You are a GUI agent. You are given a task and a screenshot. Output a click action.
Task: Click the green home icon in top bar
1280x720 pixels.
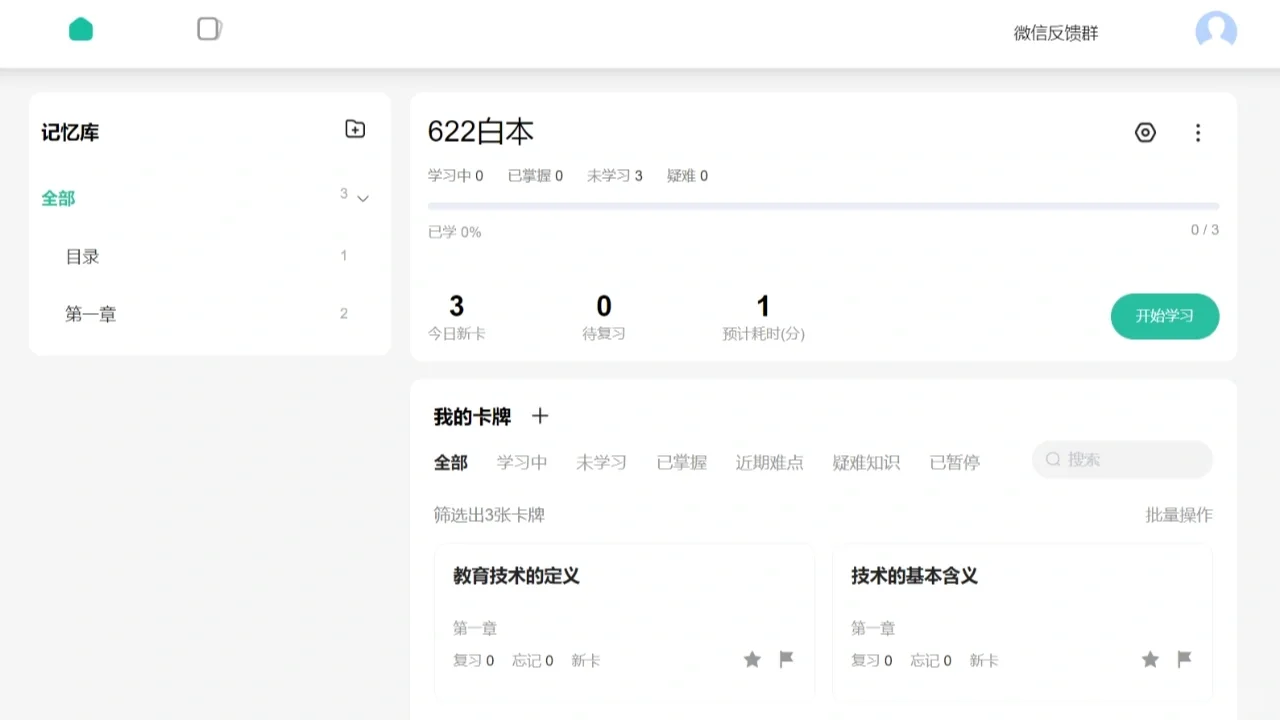81,29
